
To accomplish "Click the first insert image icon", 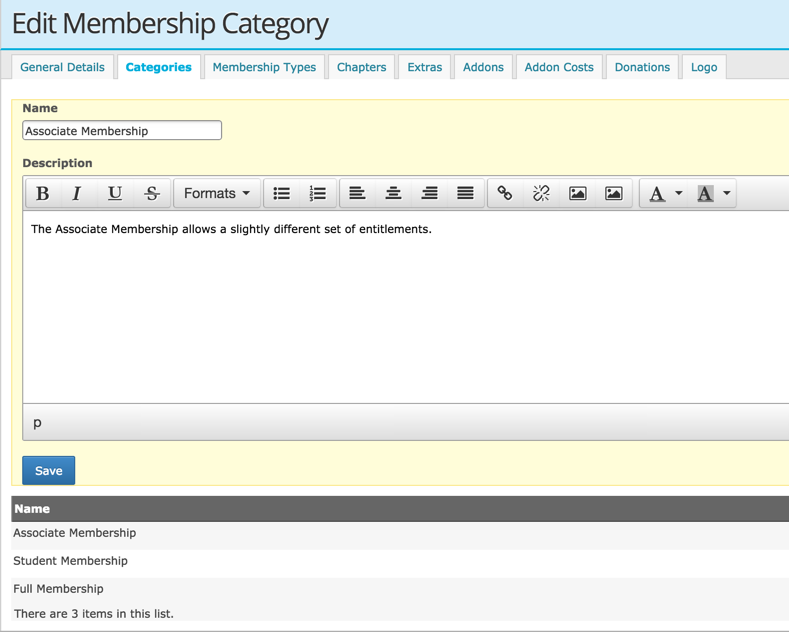I will click(578, 193).
